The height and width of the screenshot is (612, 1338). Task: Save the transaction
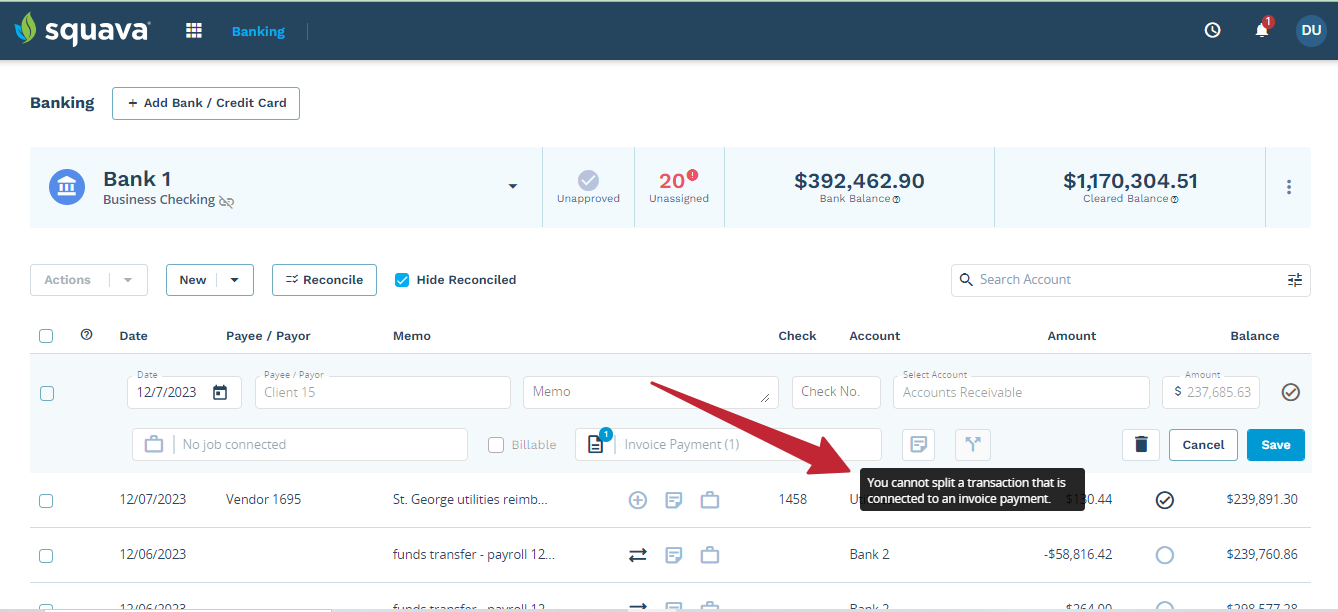[x=1276, y=445]
